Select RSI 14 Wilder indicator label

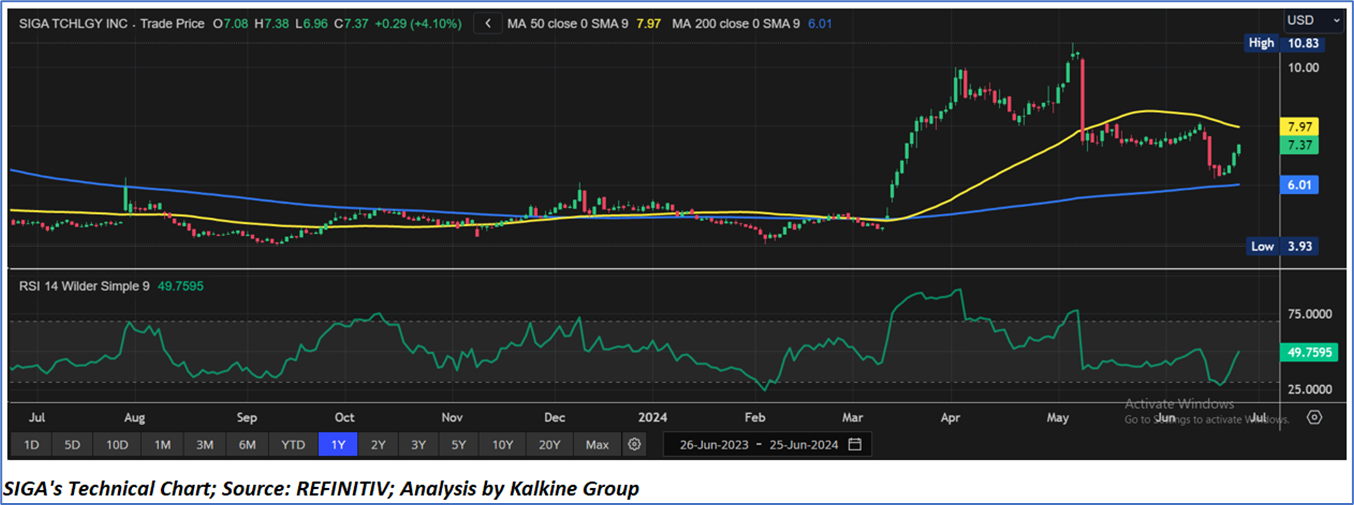(x=84, y=286)
